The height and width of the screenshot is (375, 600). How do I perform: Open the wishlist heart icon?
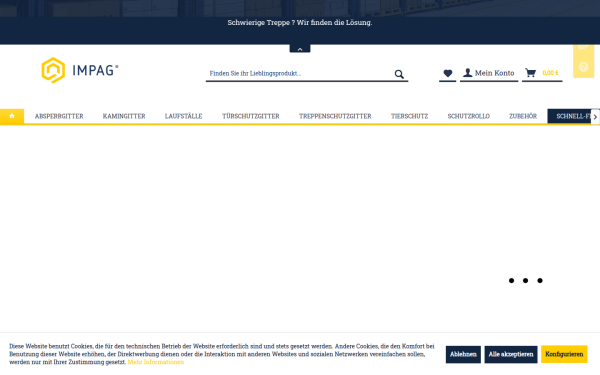pyautogui.click(x=448, y=73)
